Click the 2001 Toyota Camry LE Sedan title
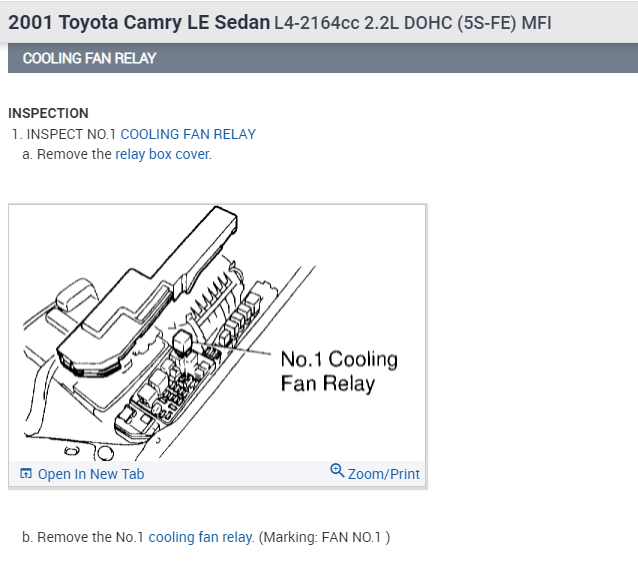 click(139, 22)
